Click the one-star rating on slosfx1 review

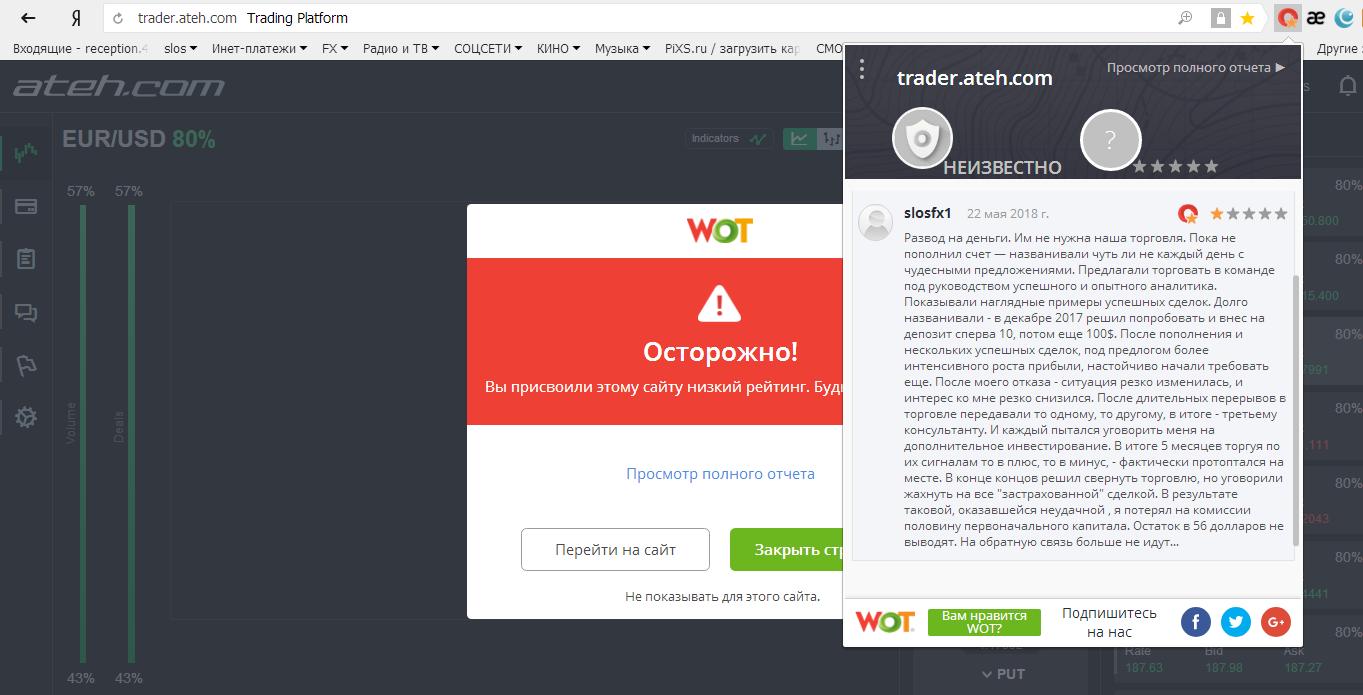(1217, 214)
